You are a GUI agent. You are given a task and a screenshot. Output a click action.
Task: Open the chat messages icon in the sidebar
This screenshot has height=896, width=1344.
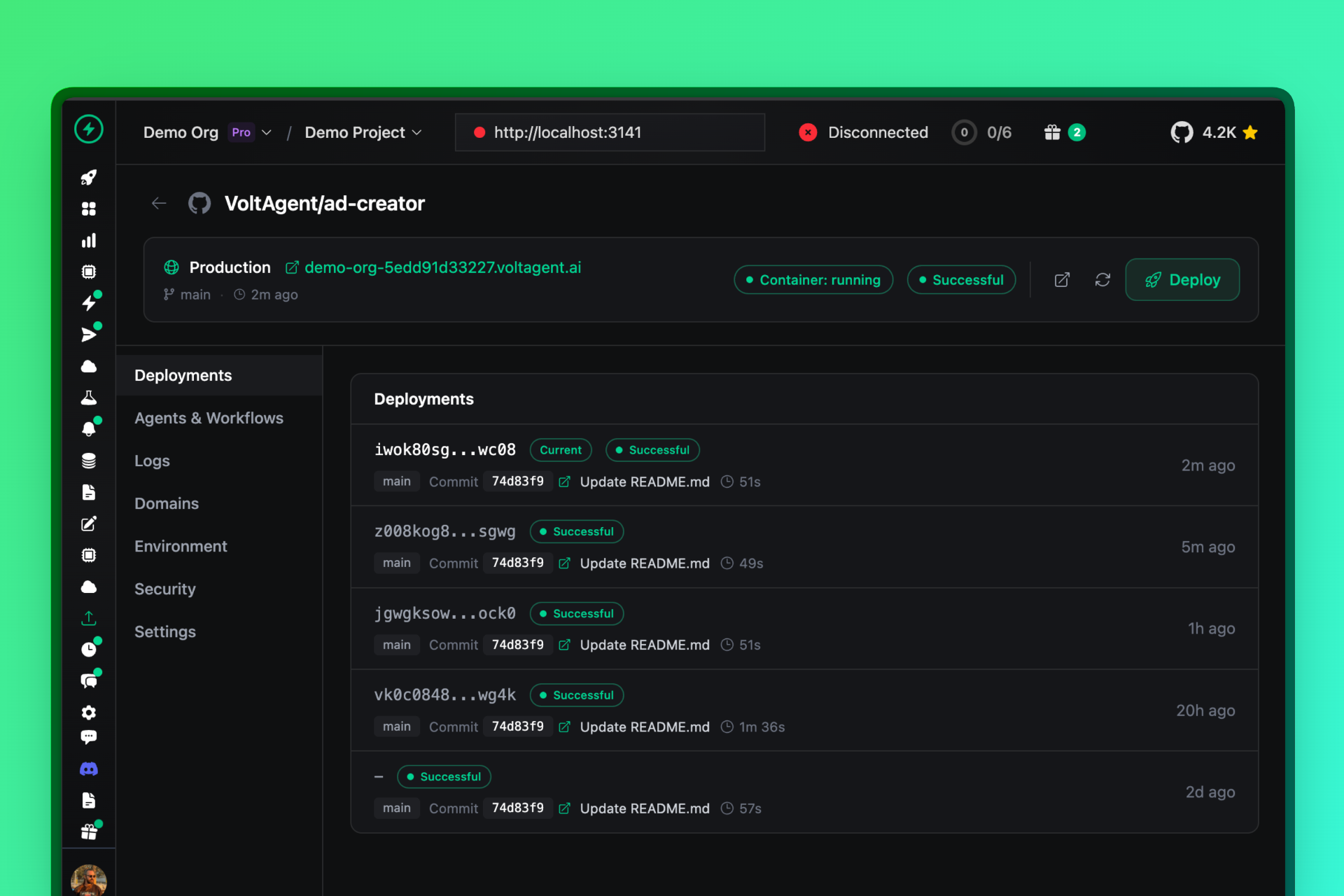(89, 680)
